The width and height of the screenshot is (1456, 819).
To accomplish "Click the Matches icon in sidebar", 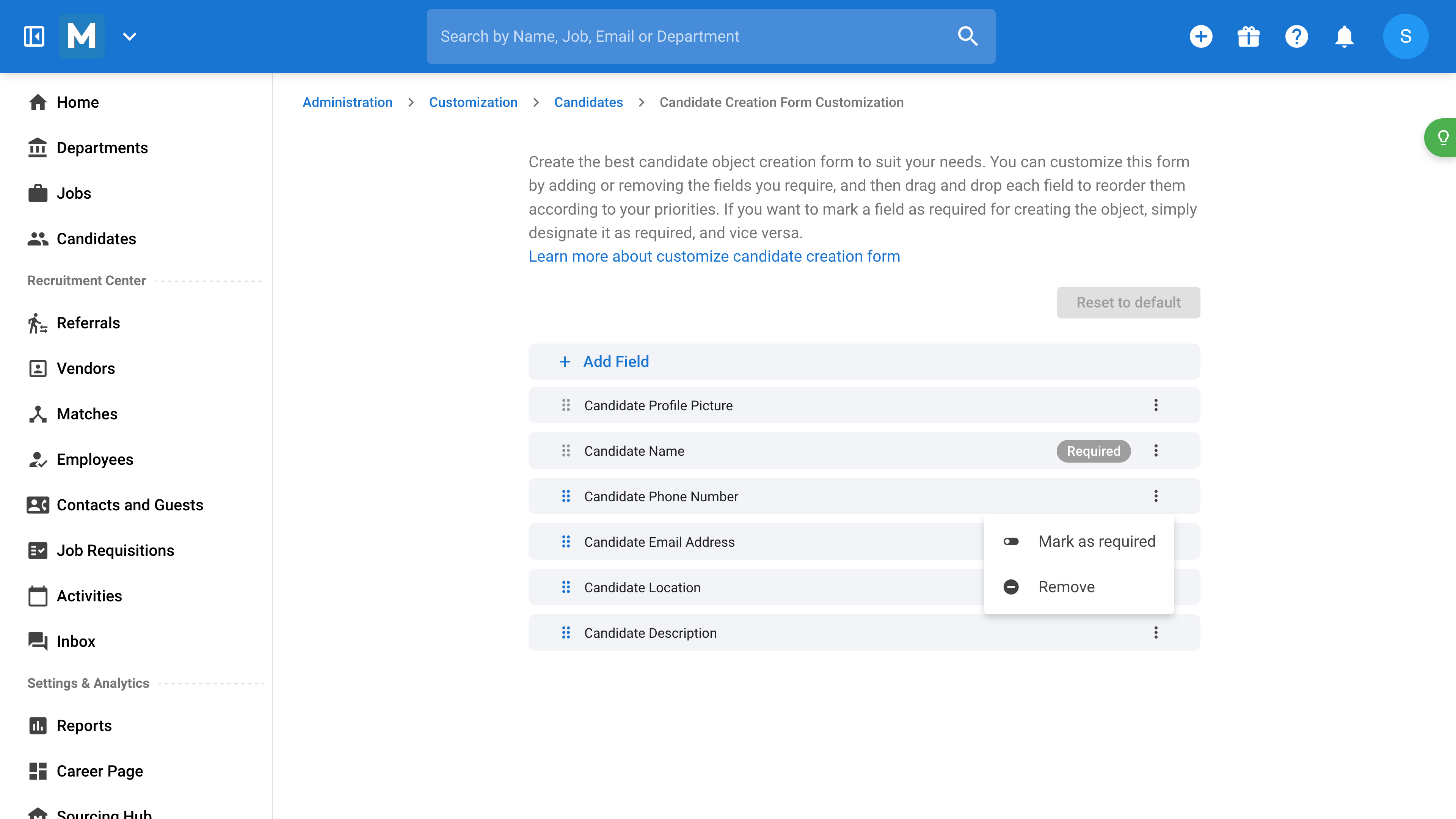I will point(37,414).
